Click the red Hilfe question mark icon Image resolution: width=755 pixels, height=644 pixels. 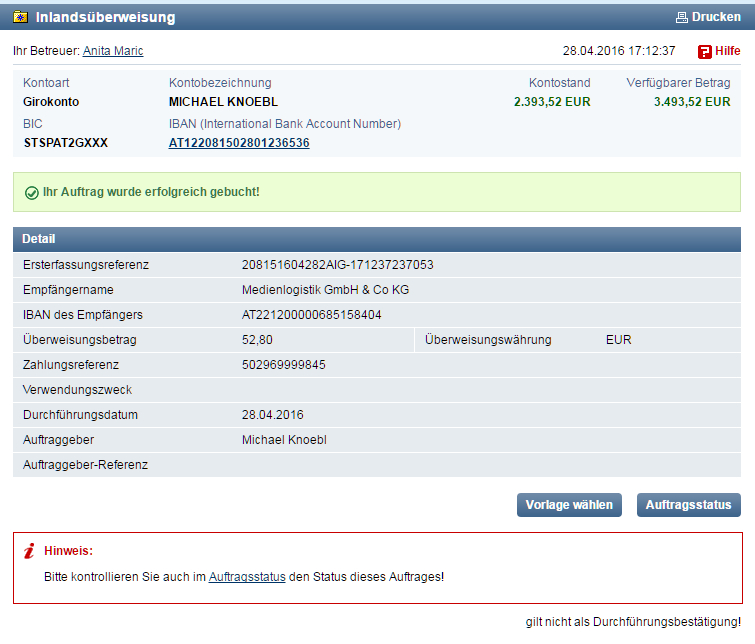click(x=704, y=52)
